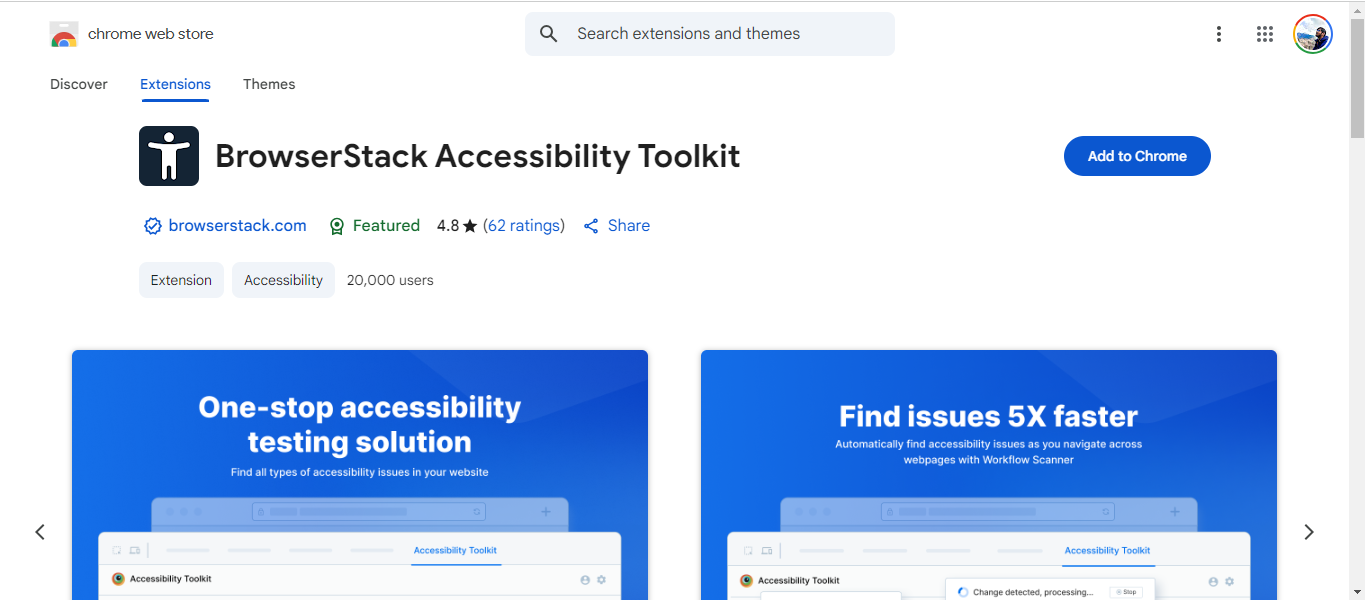Show previous screenshot with left arrow
Screen dimensions: 1365x600
(40, 532)
